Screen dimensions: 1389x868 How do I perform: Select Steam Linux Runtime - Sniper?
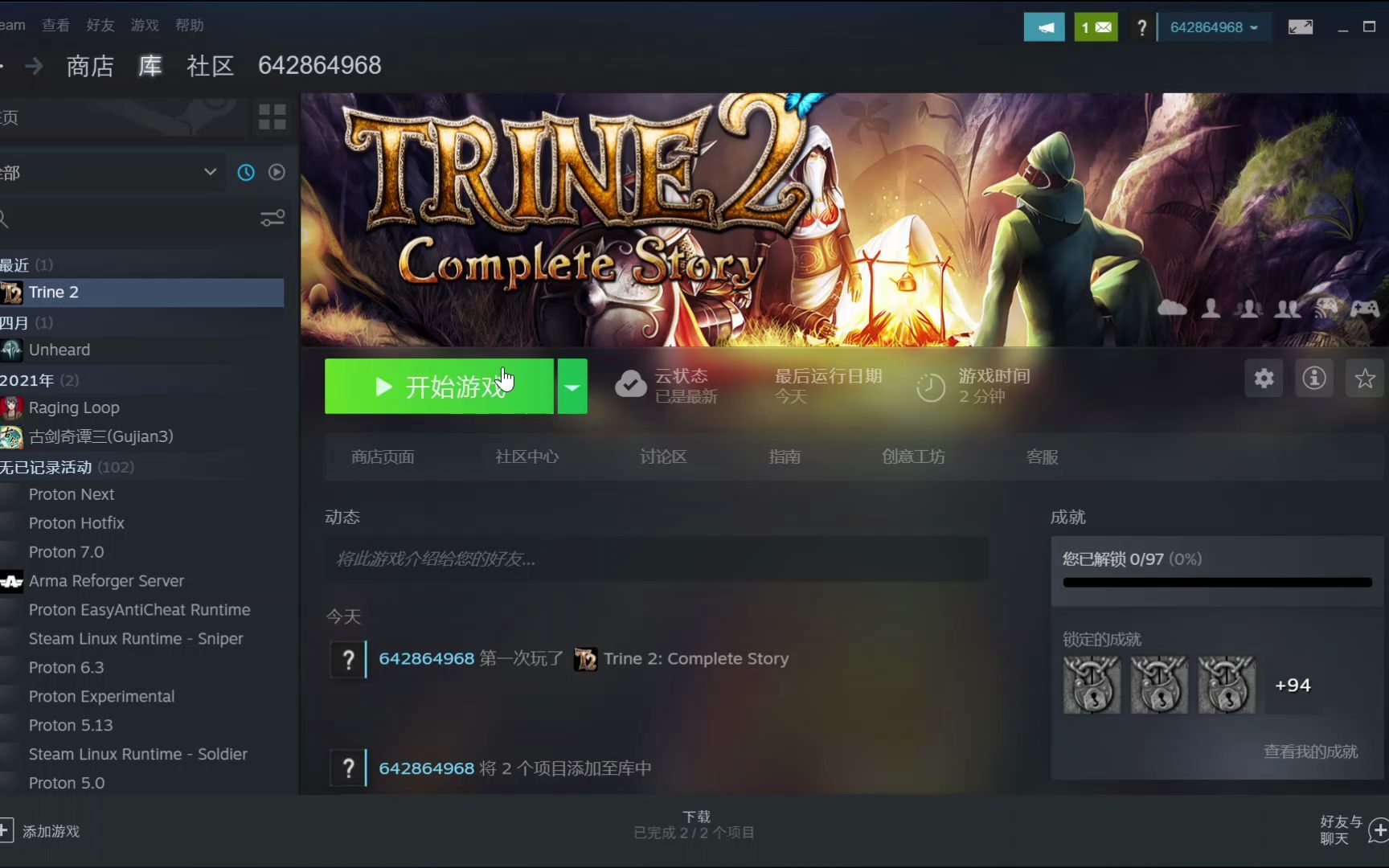[x=141, y=639]
